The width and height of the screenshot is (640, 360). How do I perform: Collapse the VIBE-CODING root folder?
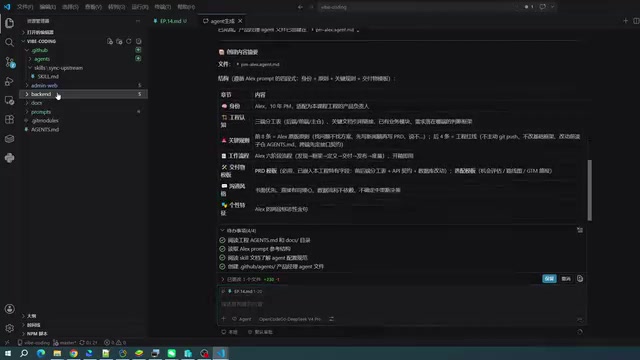point(41,41)
